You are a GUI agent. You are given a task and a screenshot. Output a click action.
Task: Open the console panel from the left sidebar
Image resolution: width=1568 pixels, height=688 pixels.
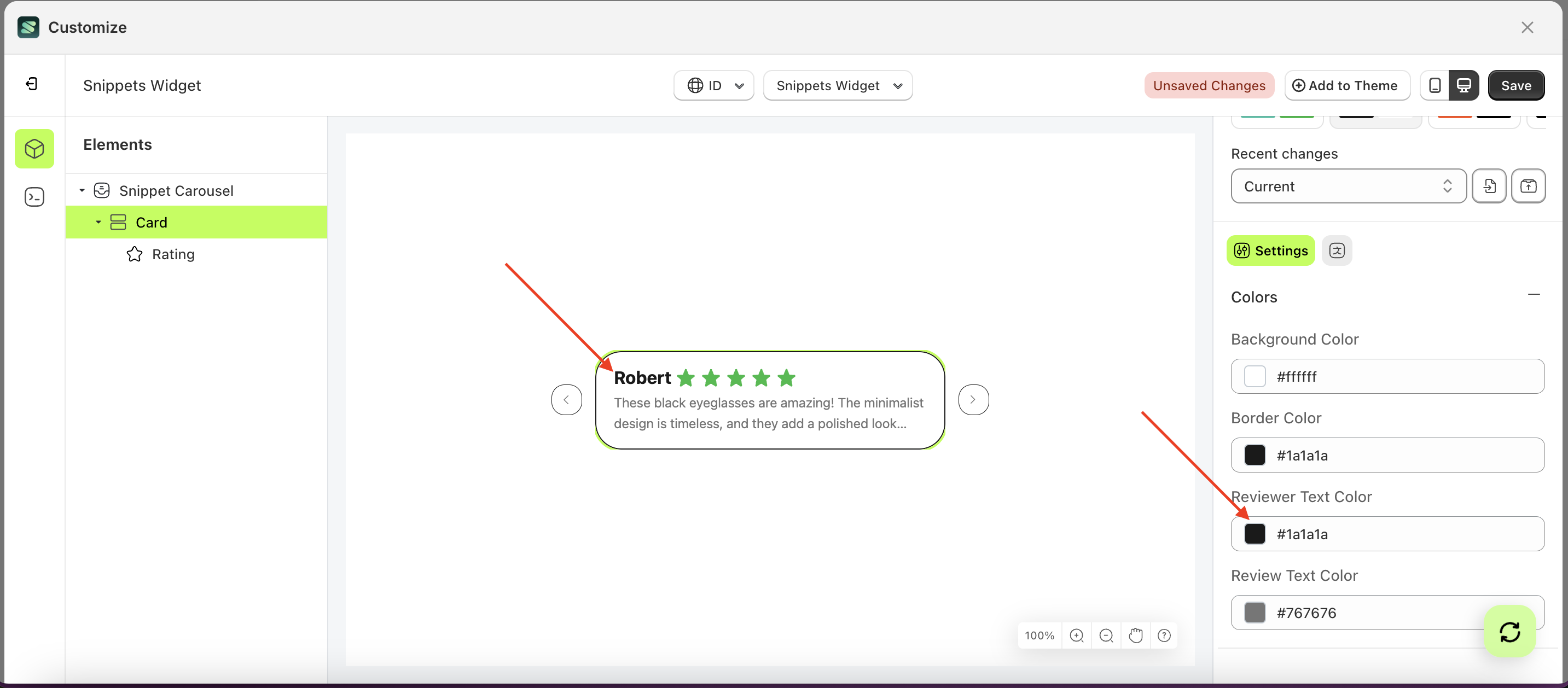click(x=34, y=196)
